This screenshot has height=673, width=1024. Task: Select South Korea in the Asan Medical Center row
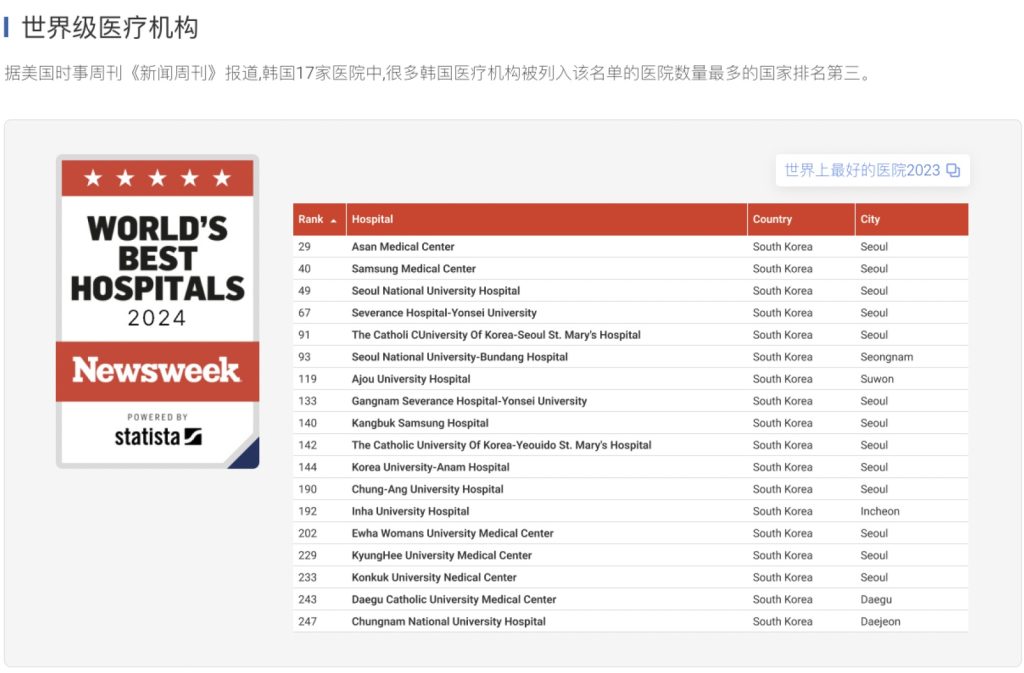782,247
